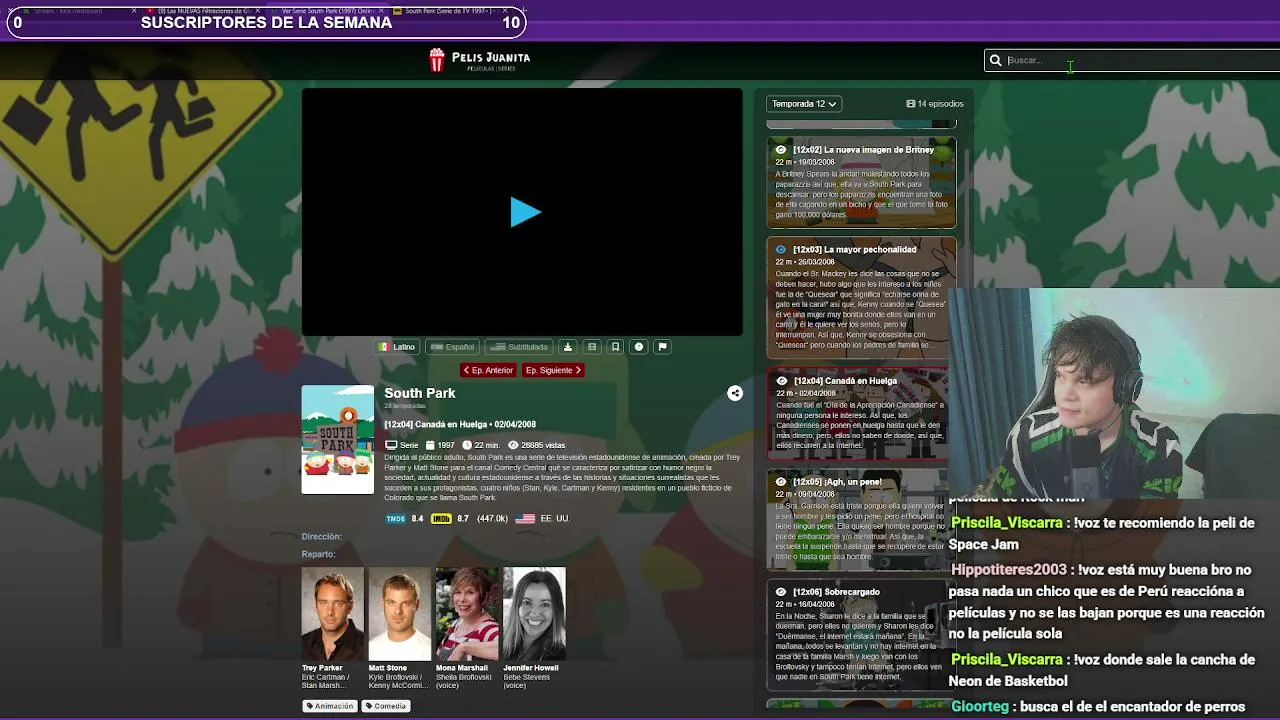Toggle watched eye on episode 12x05

781,482
